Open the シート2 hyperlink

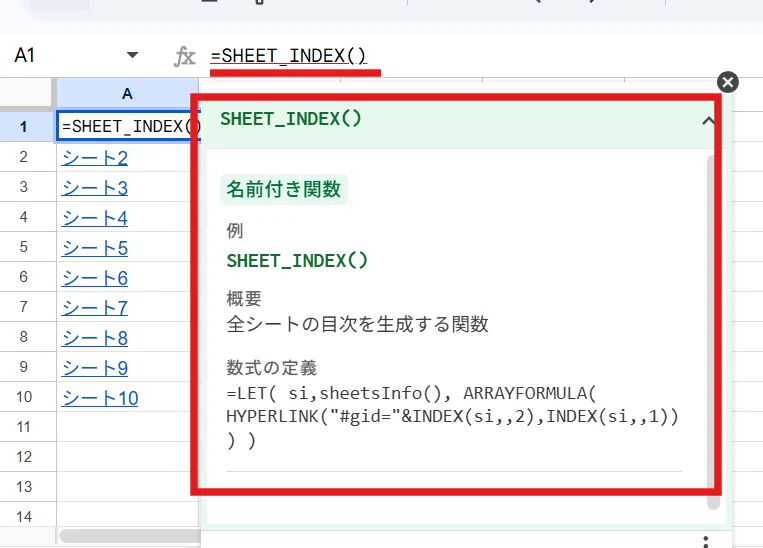pyautogui.click(x=94, y=158)
